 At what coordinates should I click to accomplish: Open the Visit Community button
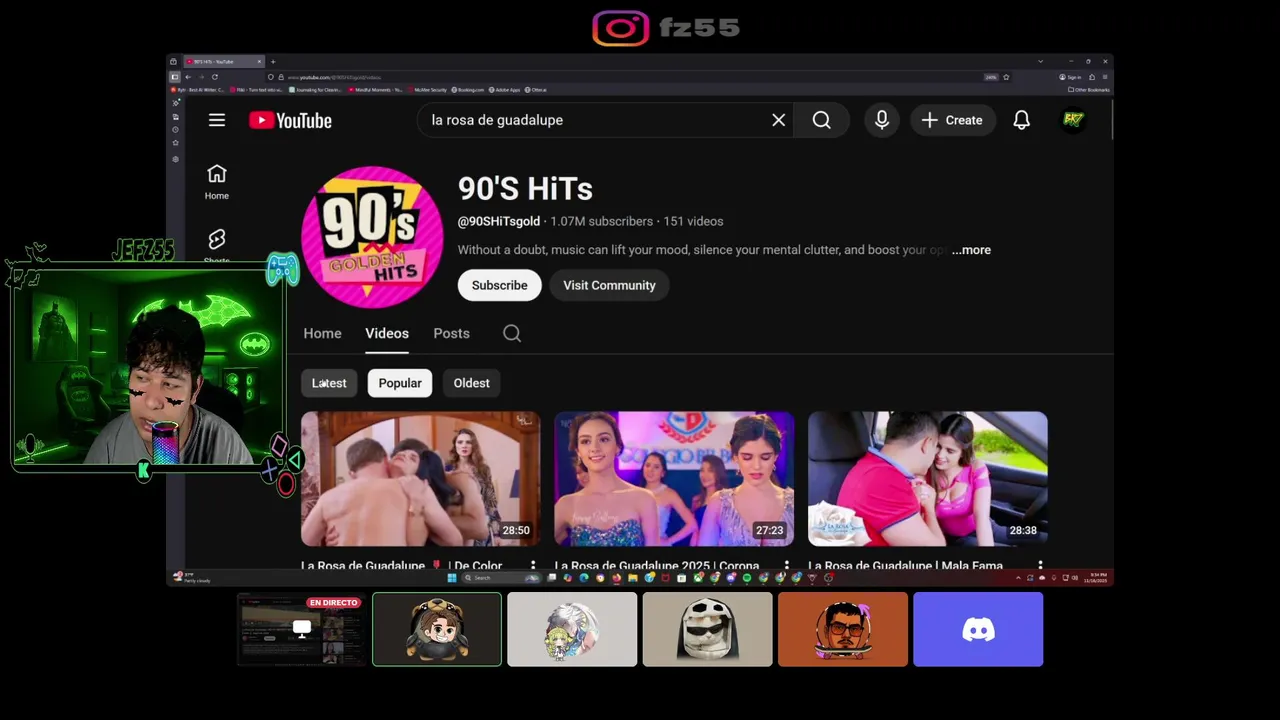609,285
